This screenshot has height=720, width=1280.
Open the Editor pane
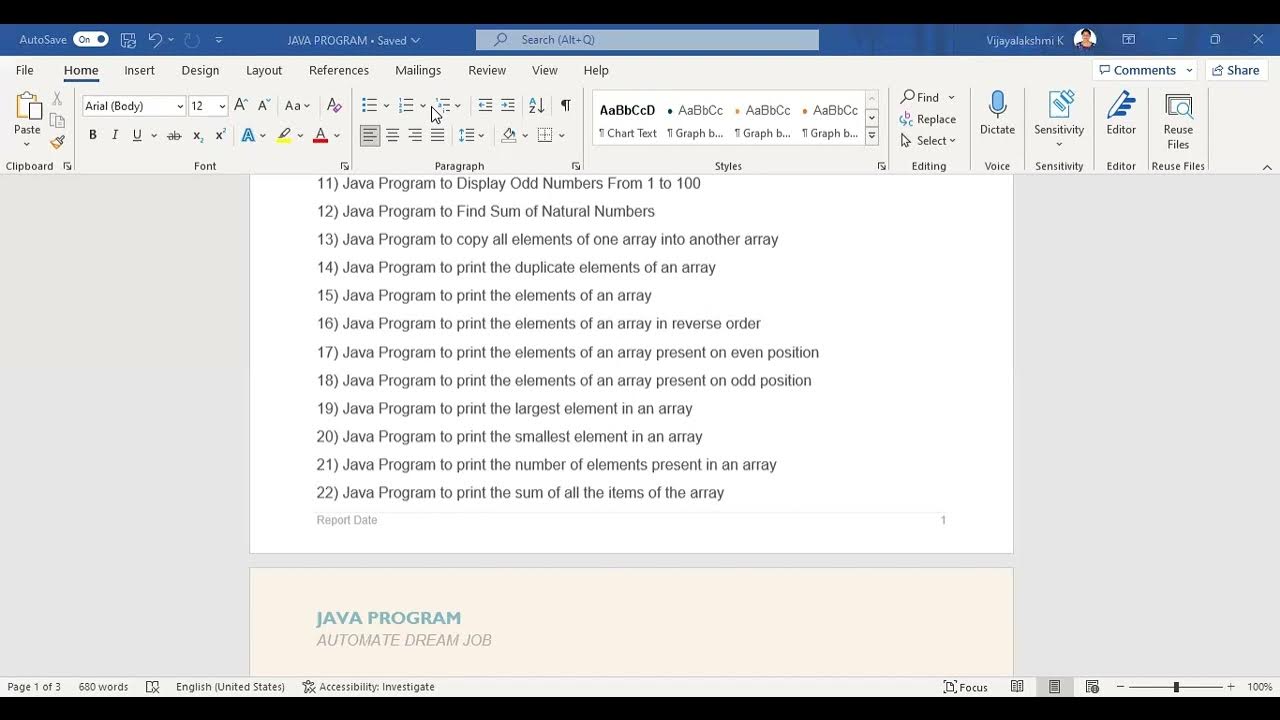point(1121,114)
